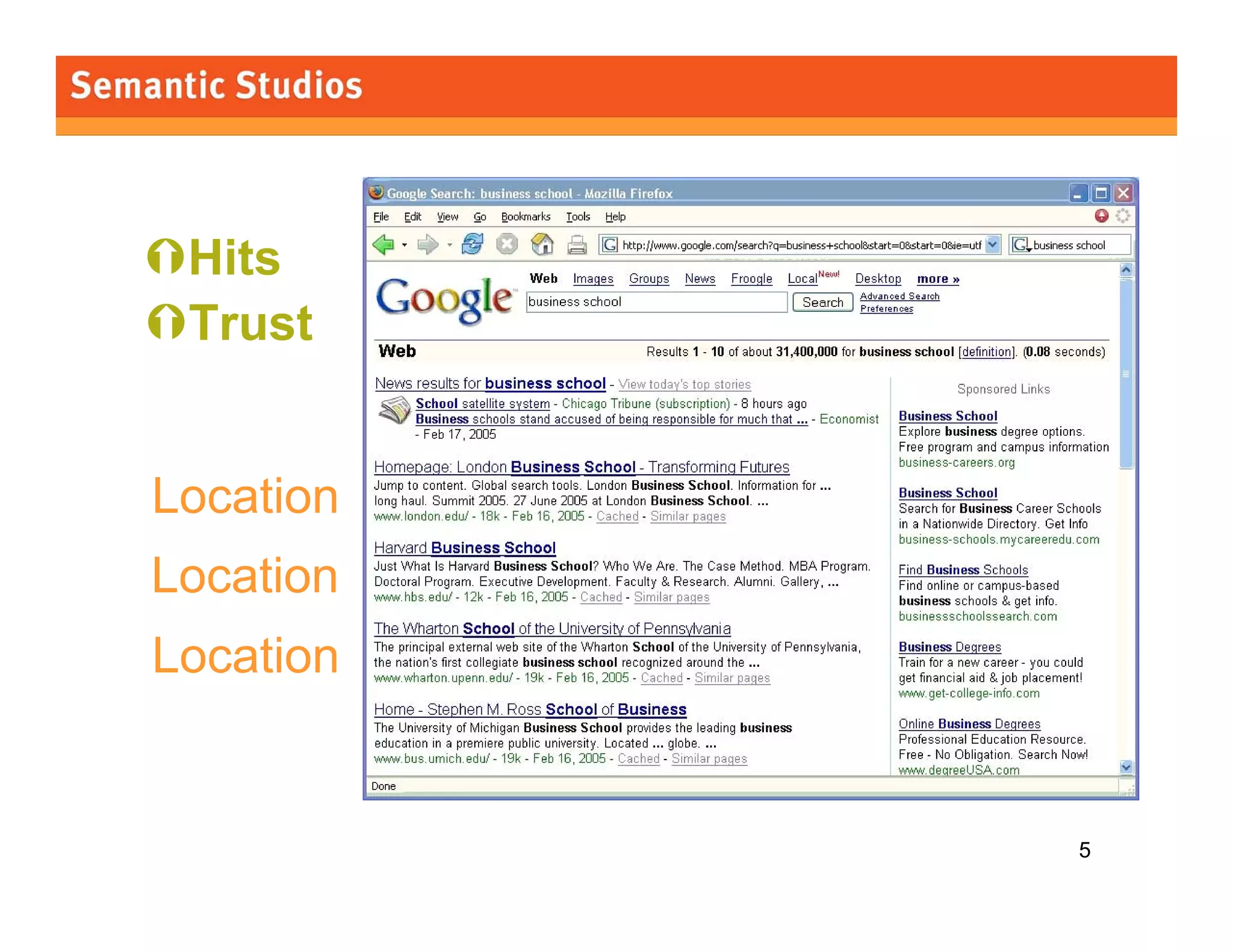Click the scrollbar down arrow on the page
This screenshot has height=952, width=1233.
tap(1126, 767)
